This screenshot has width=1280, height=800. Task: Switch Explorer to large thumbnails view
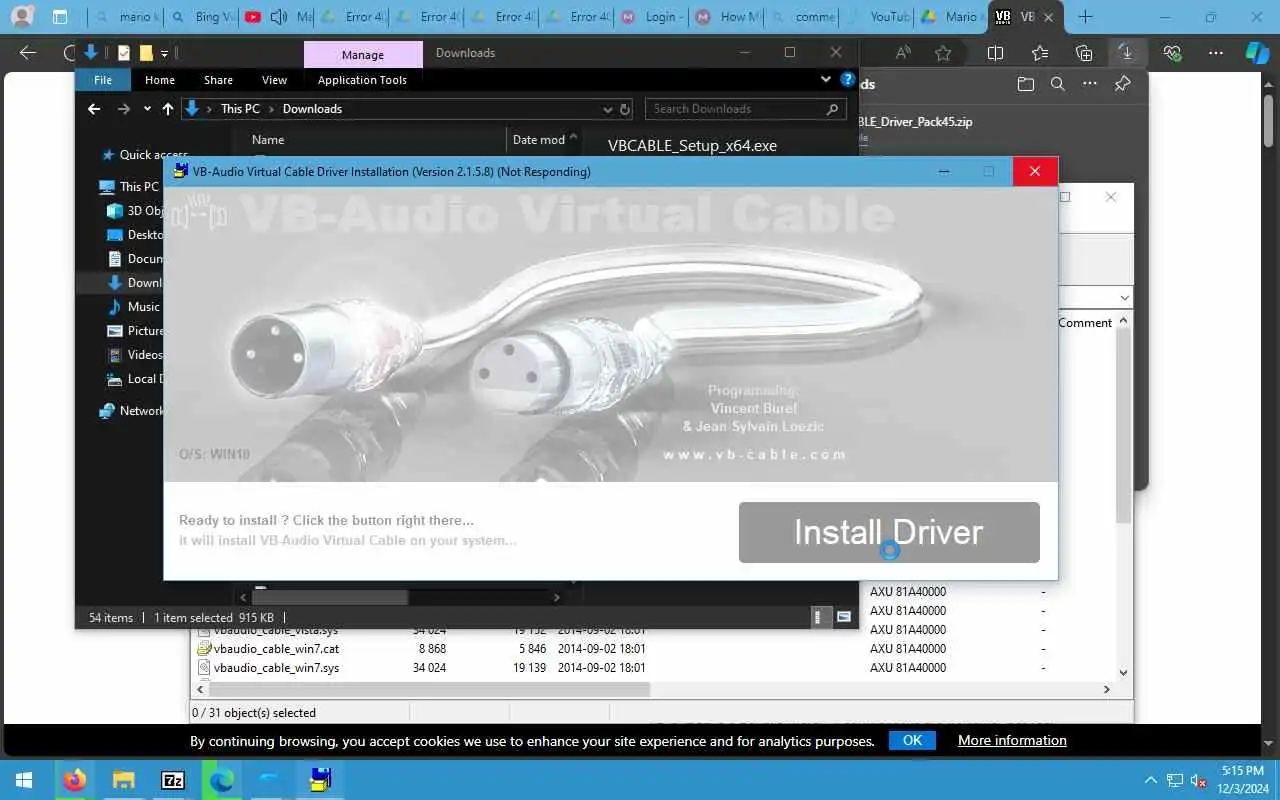pos(844,617)
